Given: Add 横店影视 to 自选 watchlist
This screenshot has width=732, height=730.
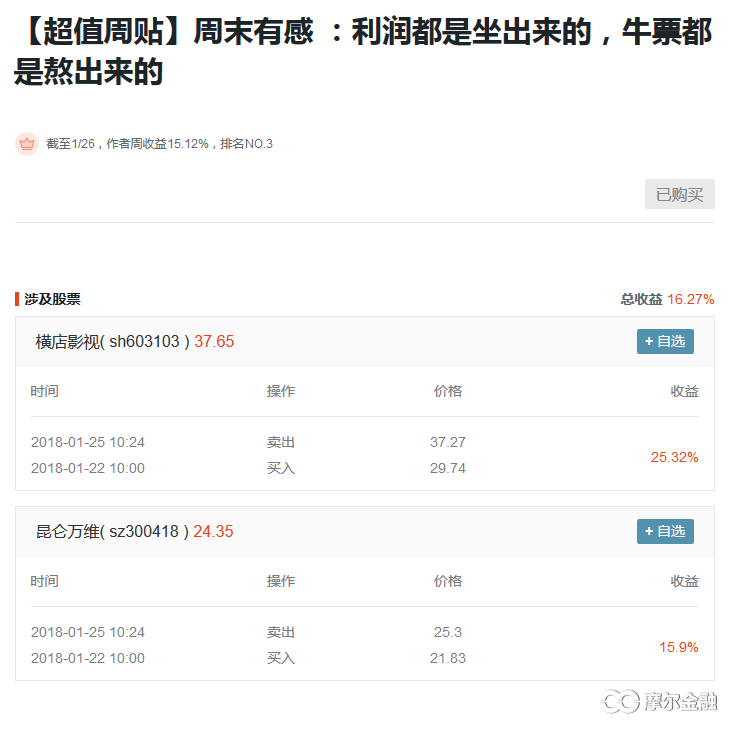Looking at the screenshot, I should (665, 341).
